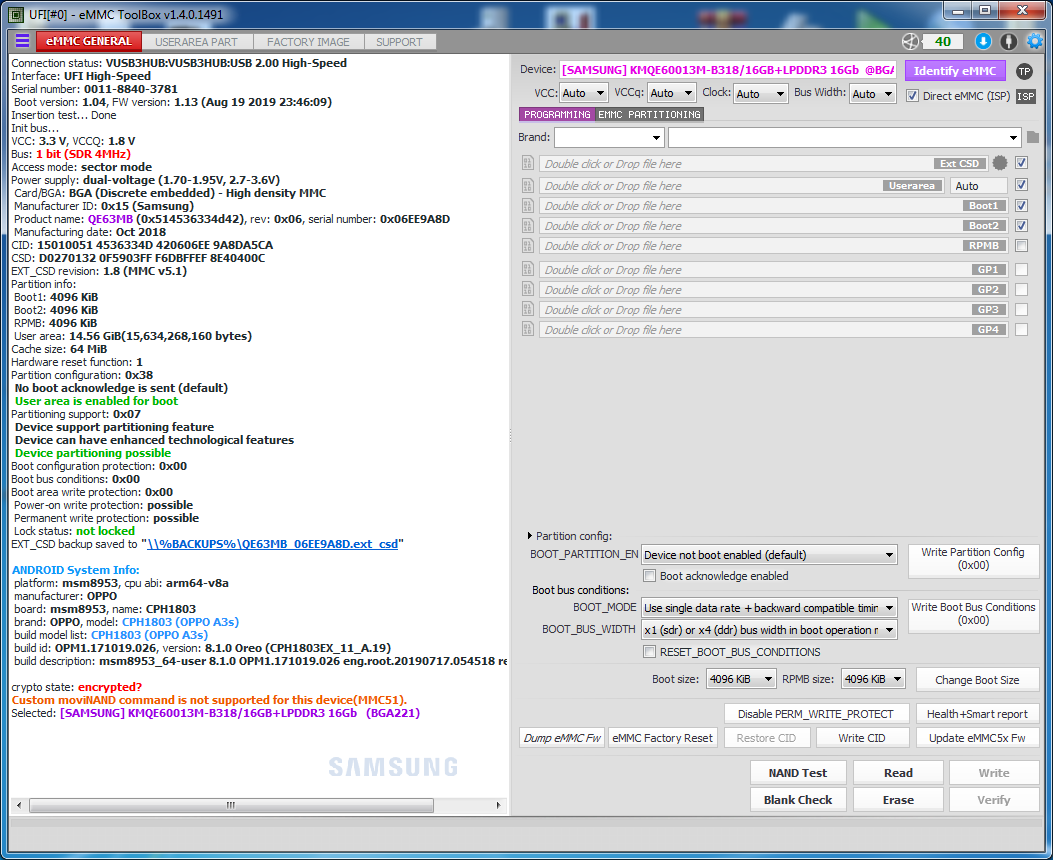
Task: Click the TP test point icon
Action: [1024, 71]
